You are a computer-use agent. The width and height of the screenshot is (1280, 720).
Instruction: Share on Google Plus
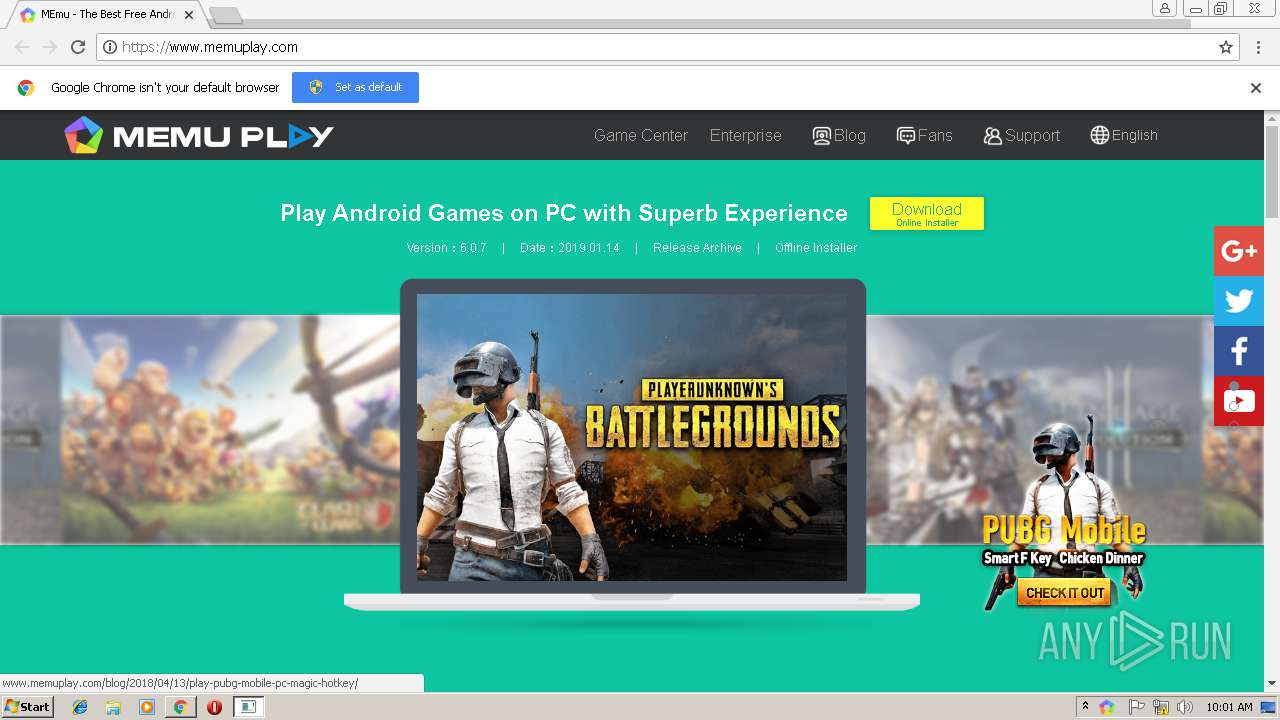coord(1239,251)
